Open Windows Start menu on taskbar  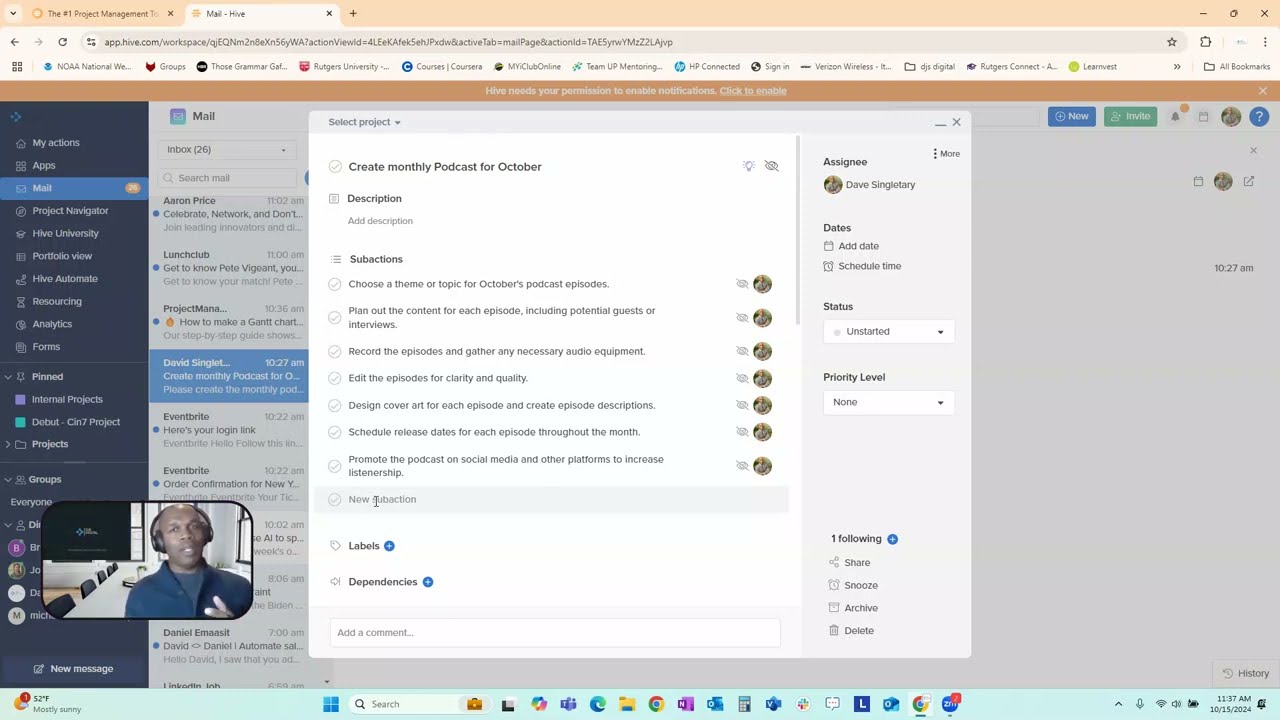331,704
